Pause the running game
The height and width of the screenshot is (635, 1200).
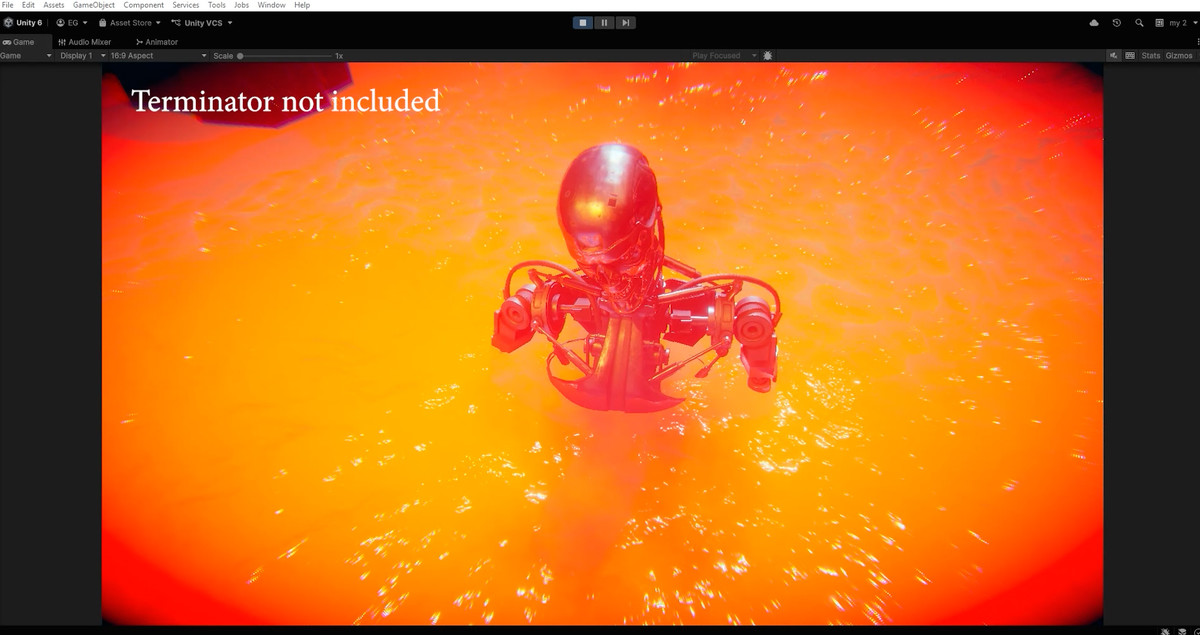(604, 22)
